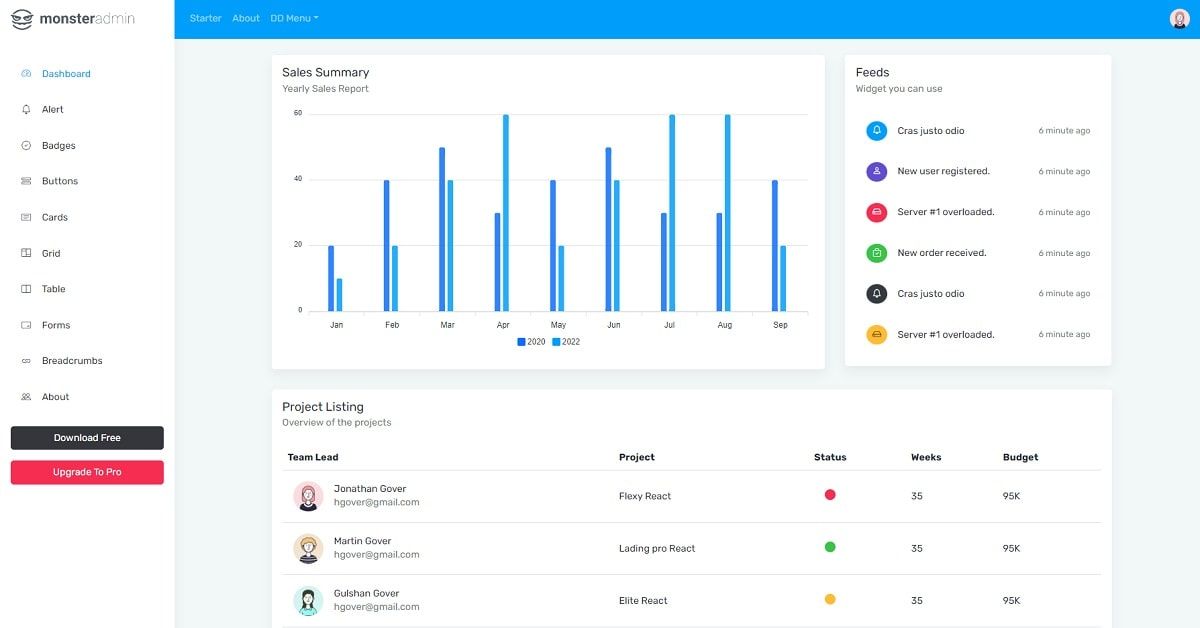Open the DD Menu dropdown
The width and height of the screenshot is (1200, 628).
(293, 17)
